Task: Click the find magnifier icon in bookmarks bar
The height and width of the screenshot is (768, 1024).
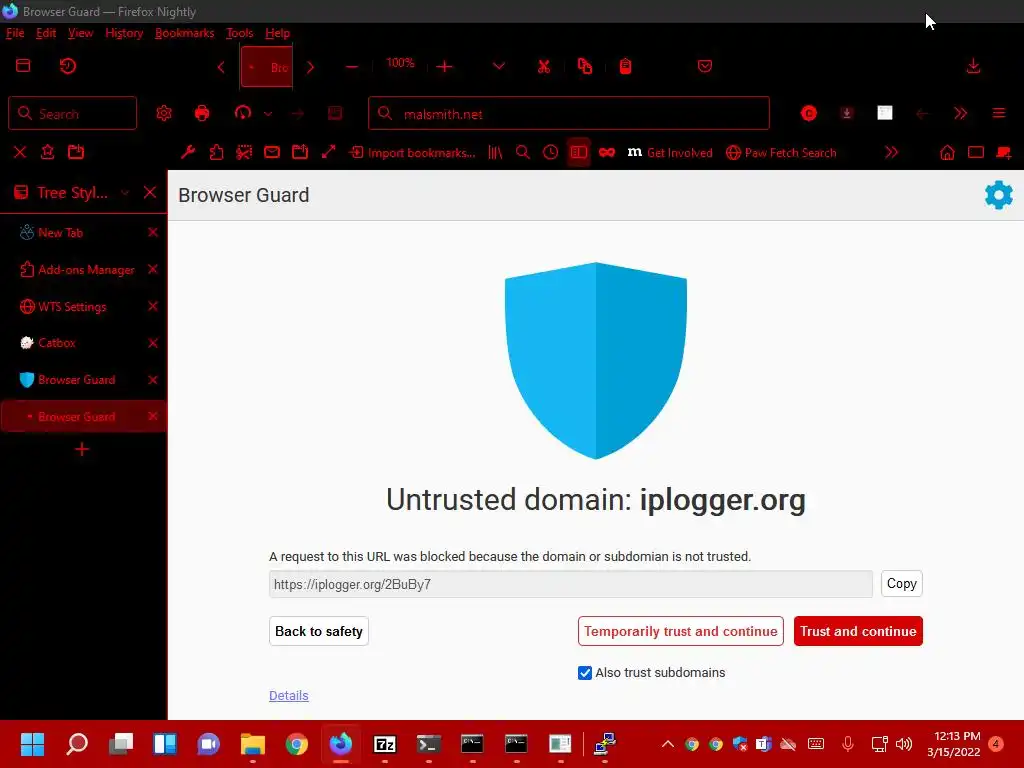Action: pos(522,152)
